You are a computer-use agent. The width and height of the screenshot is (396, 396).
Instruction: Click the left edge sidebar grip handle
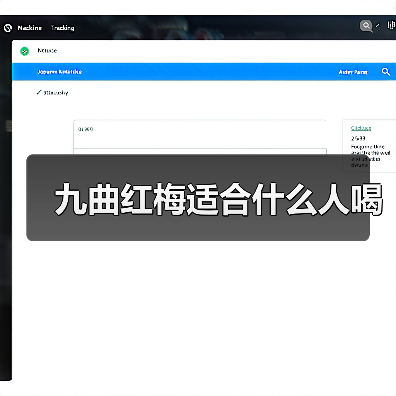point(9,126)
